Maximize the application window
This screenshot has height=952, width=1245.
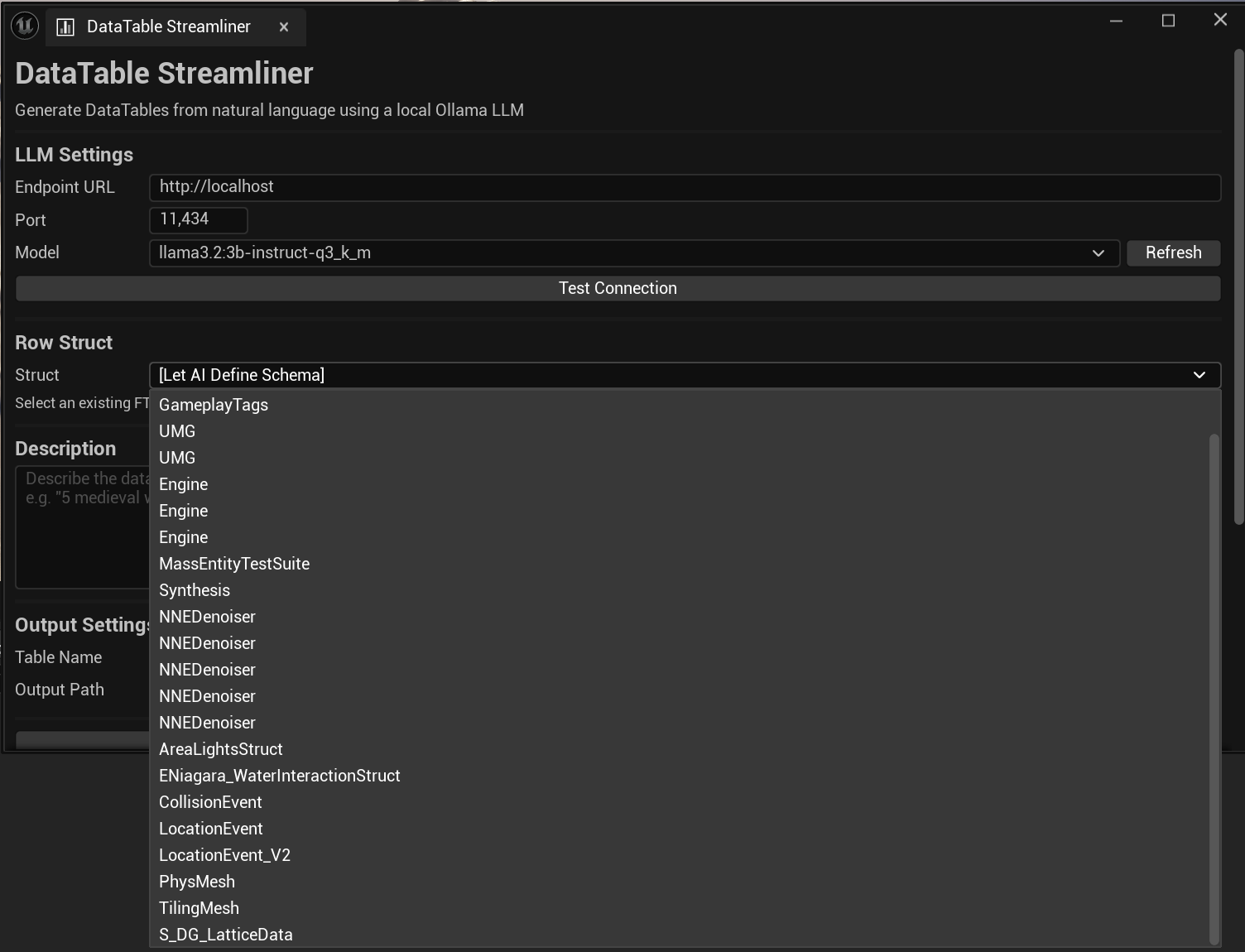click(x=1168, y=21)
